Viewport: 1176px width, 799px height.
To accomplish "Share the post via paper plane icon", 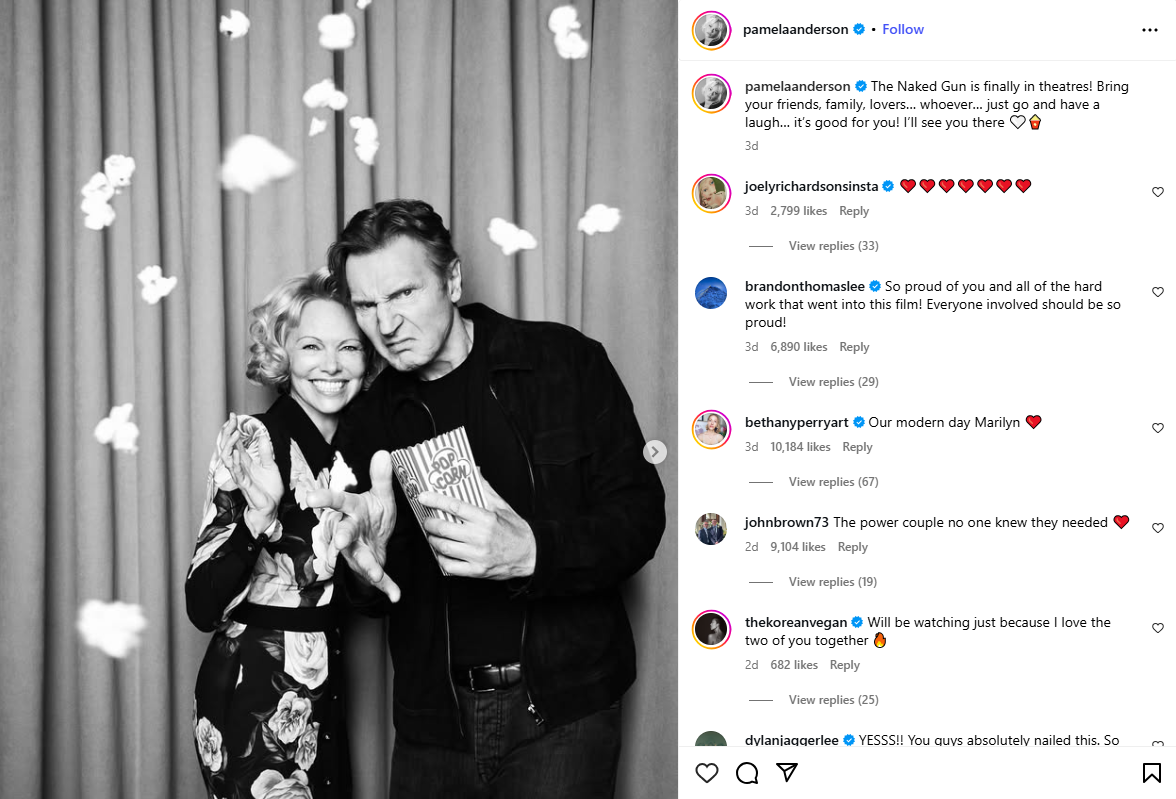I will click(x=787, y=773).
